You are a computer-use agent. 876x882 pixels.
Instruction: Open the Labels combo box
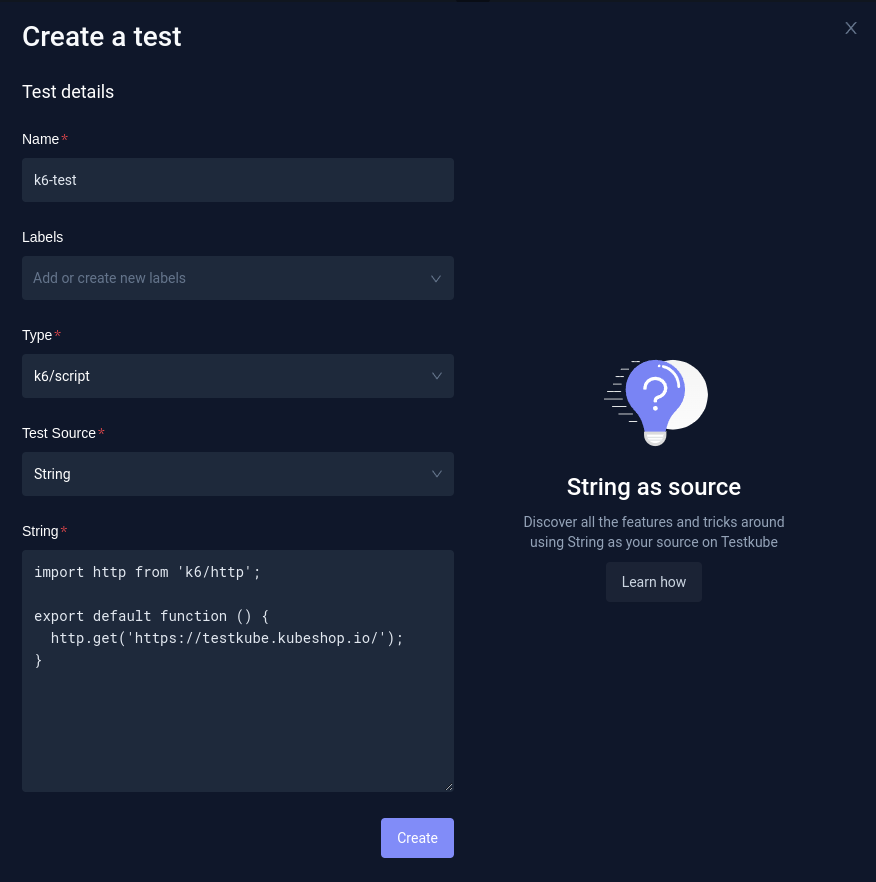[238, 278]
